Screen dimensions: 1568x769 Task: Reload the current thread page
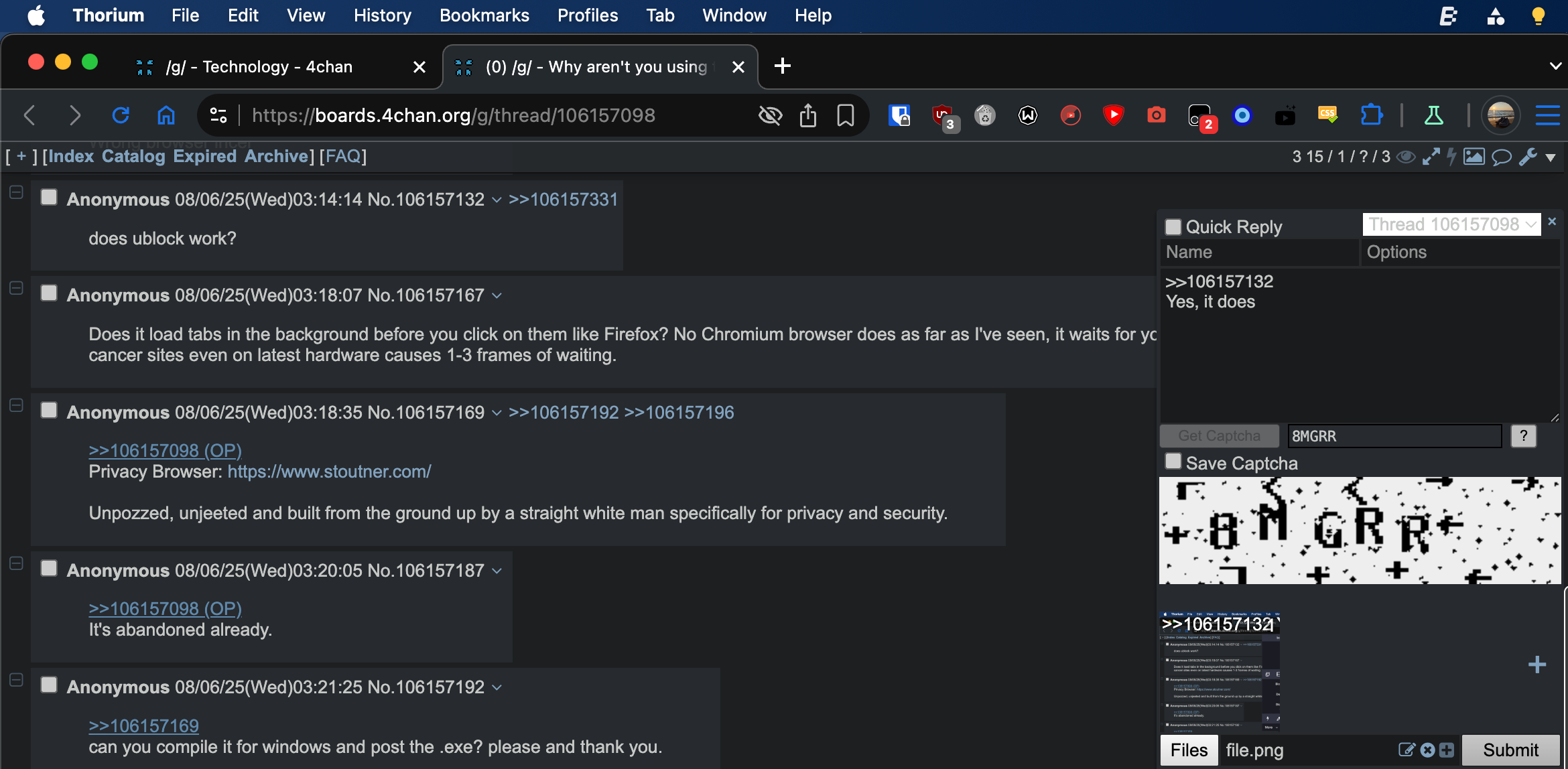(121, 116)
